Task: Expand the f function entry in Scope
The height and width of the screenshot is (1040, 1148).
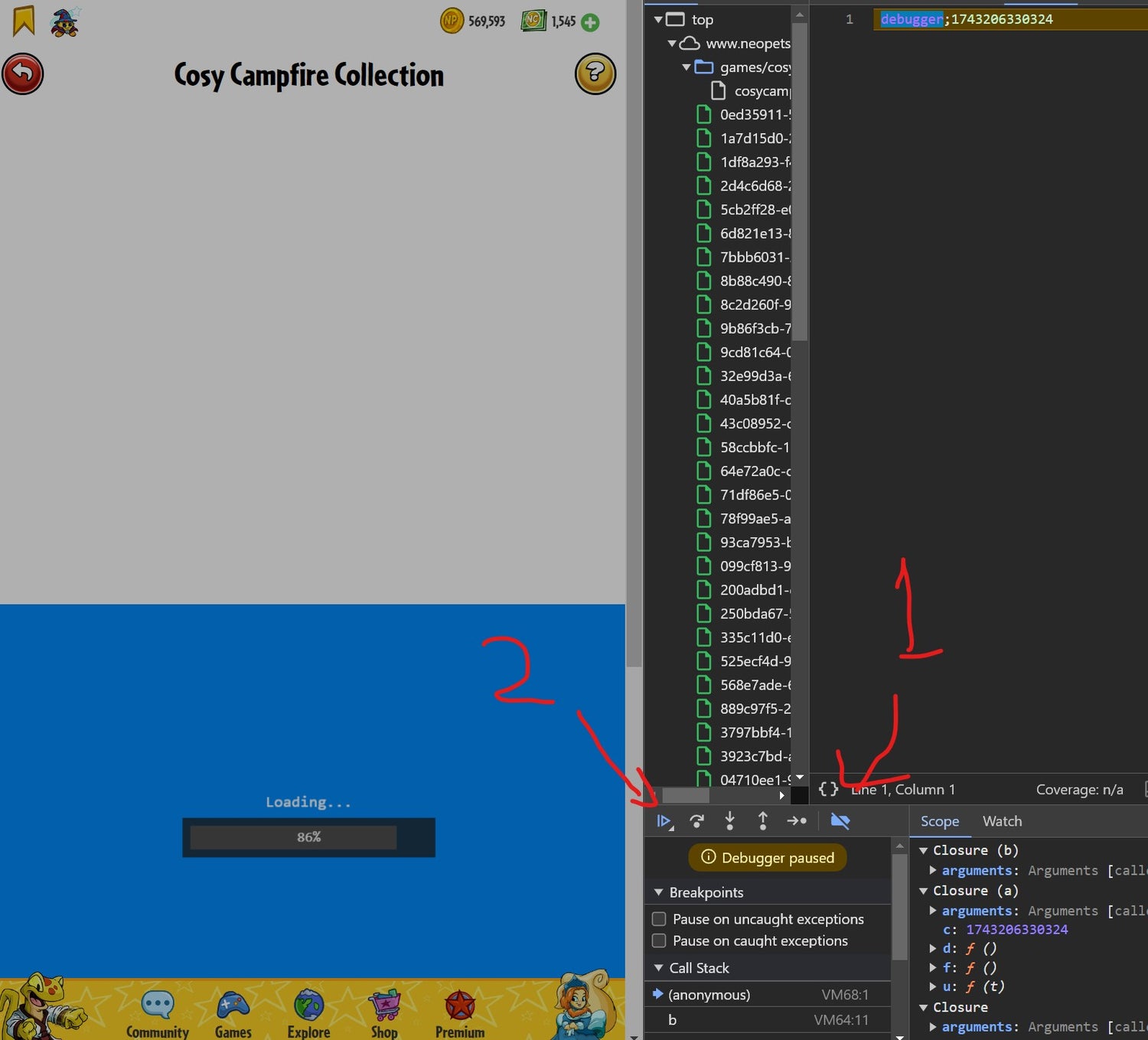Action: pyautogui.click(x=933, y=967)
